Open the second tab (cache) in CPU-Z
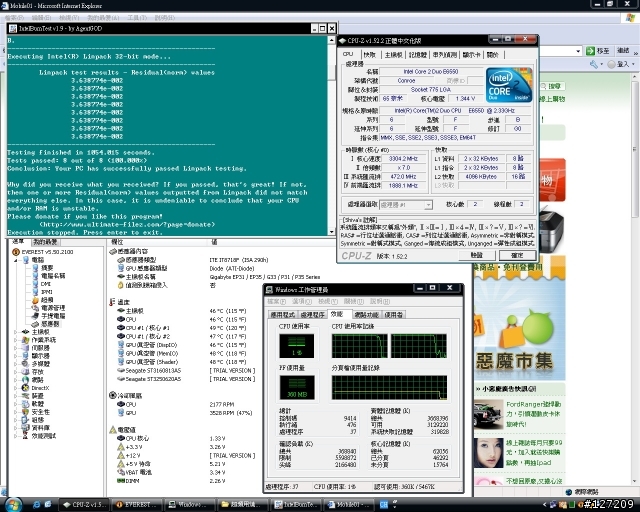640x512 pixels. coord(369,55)
